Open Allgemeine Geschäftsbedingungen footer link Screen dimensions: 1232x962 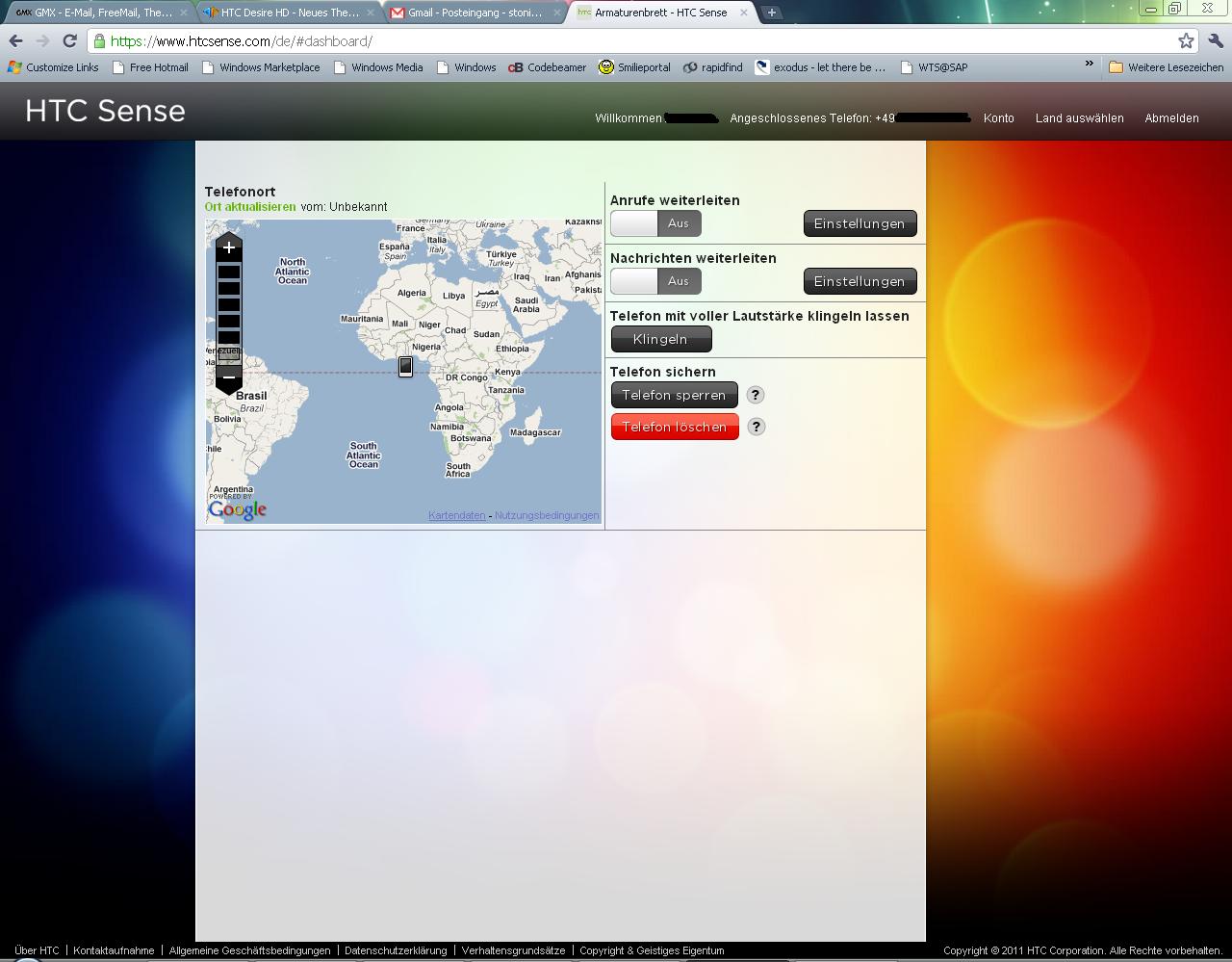(249, 950)
